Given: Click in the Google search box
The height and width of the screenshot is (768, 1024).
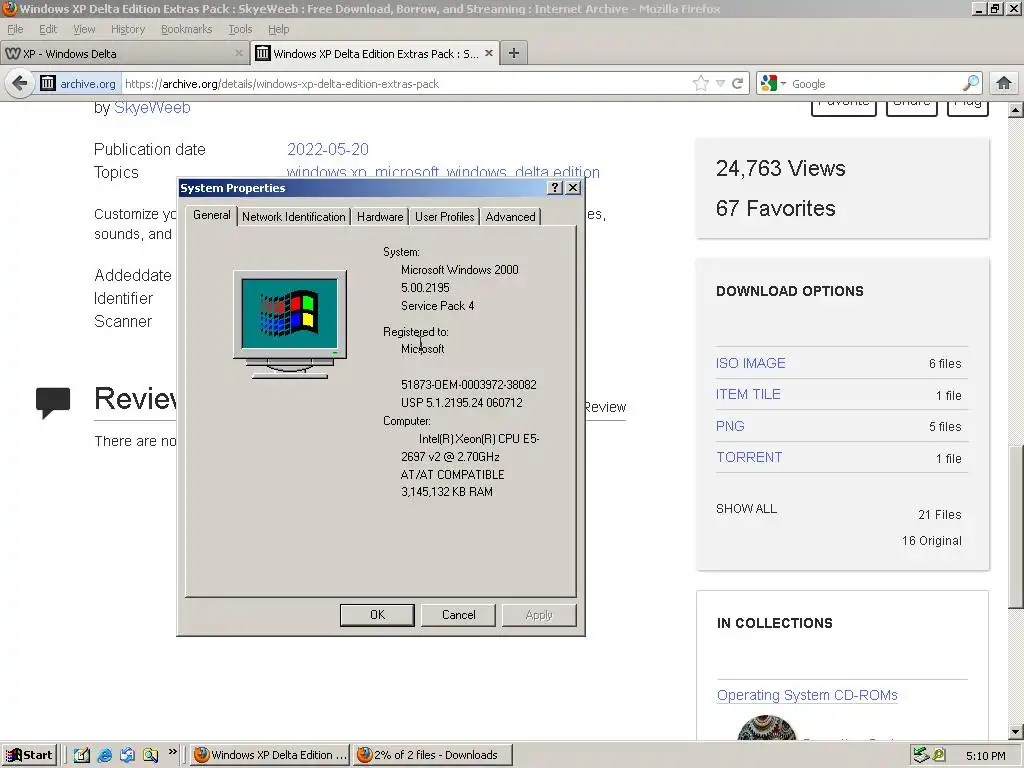Looking at the screenshot, I should pos(875,84).
